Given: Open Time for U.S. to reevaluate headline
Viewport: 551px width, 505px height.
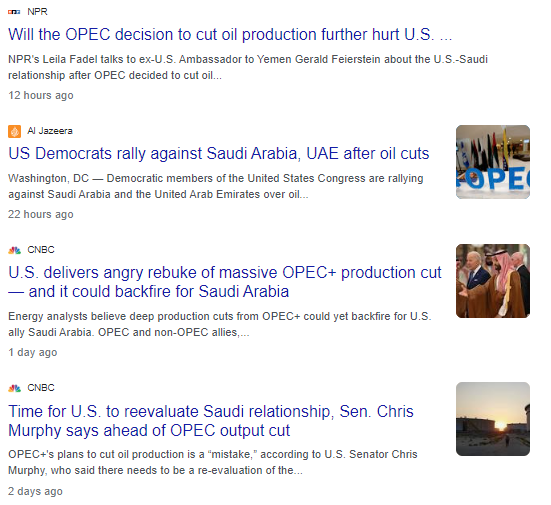Looking at the screenshot, I should pos(210,421).
